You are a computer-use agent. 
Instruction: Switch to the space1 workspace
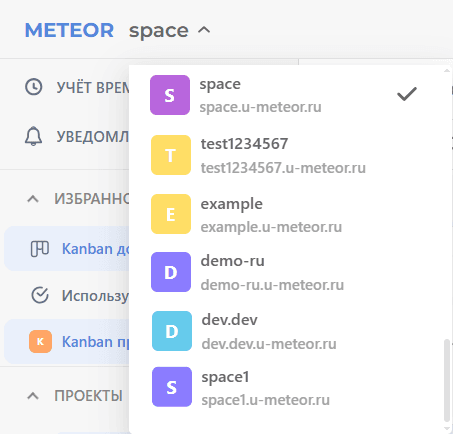tap(287, 388)
